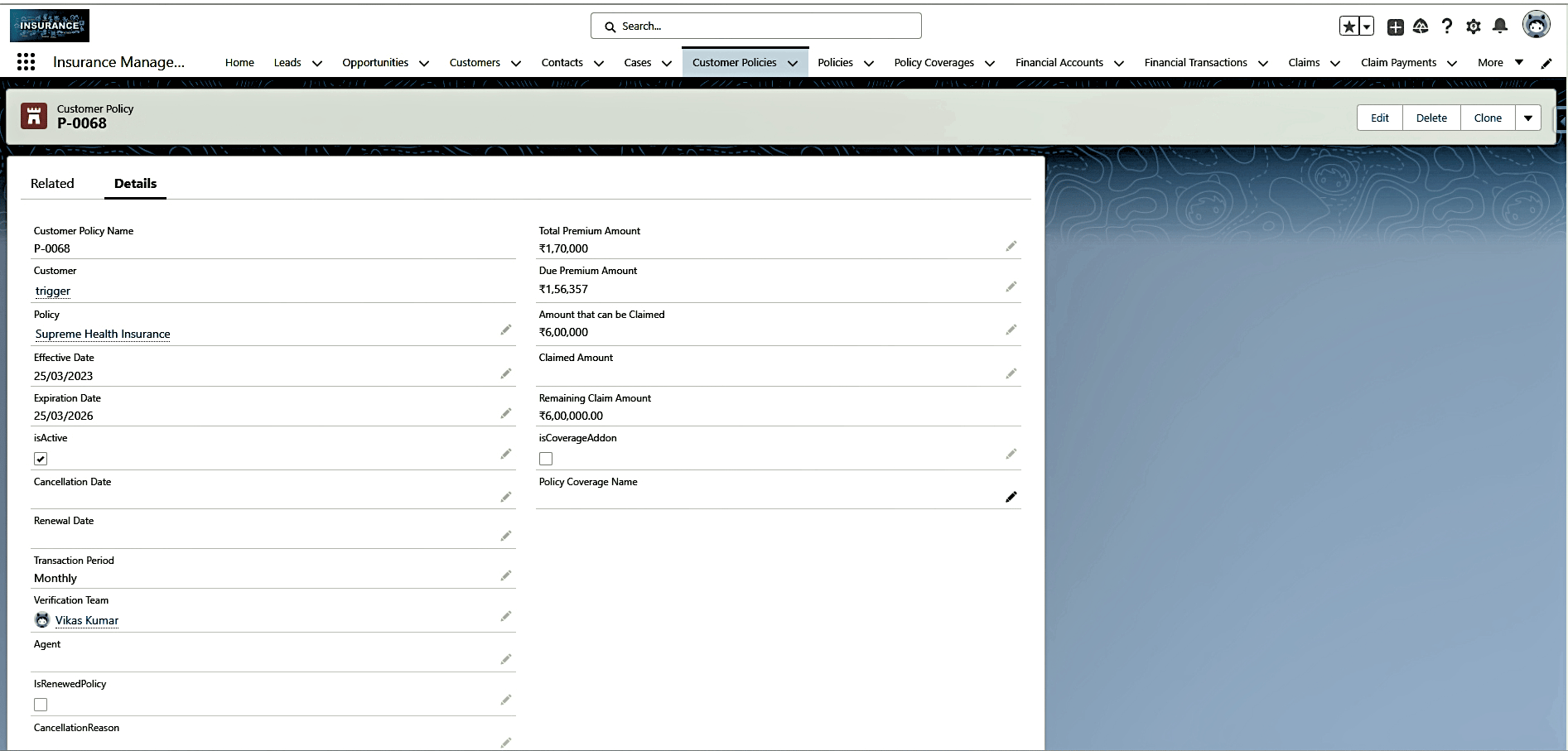Open Salesforce Guidance Center cloud icon
Viewport: 1568px width, 751px height.
(1421, 26)
